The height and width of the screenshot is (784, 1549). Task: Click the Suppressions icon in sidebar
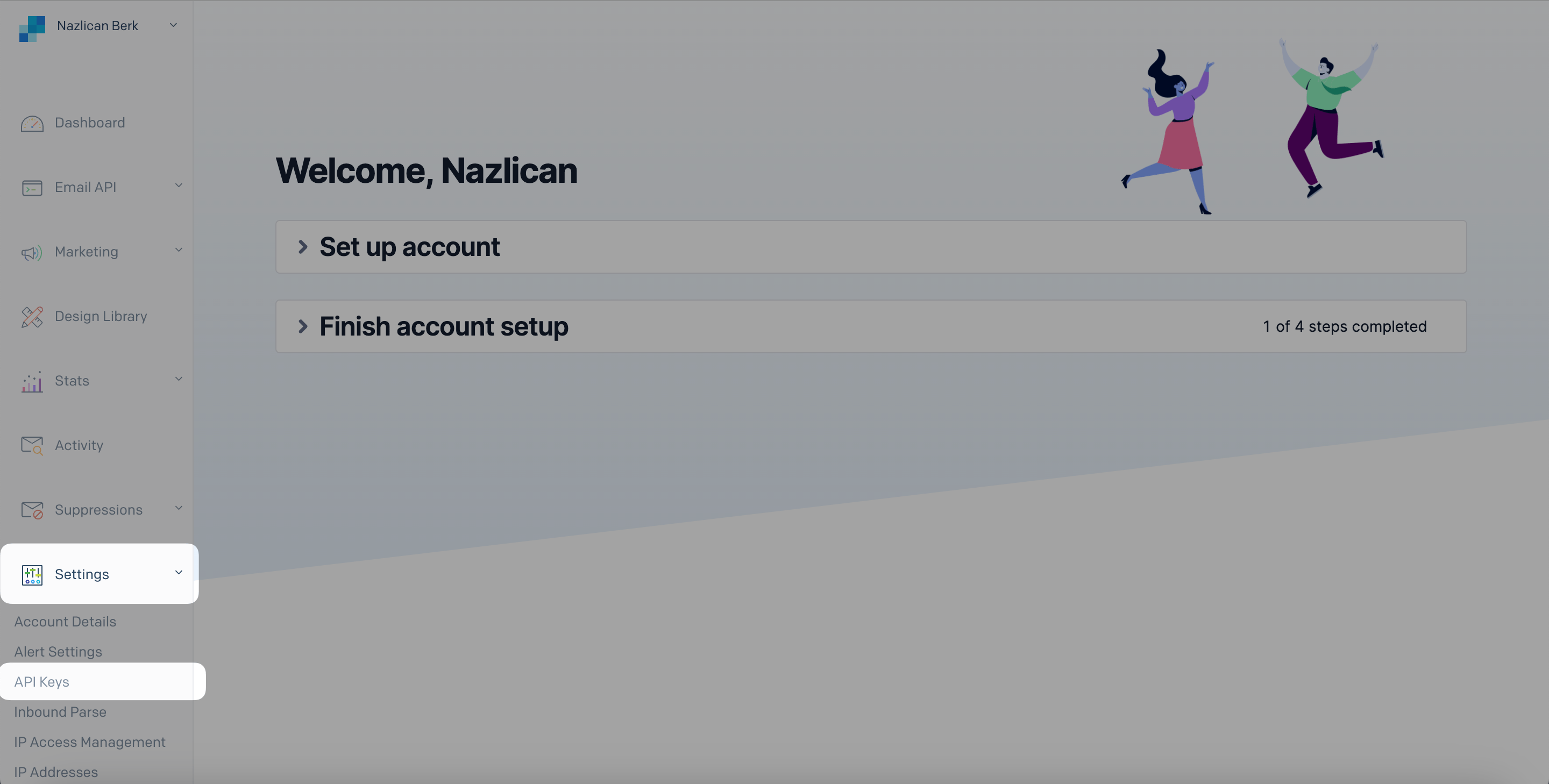coord(31,509)
